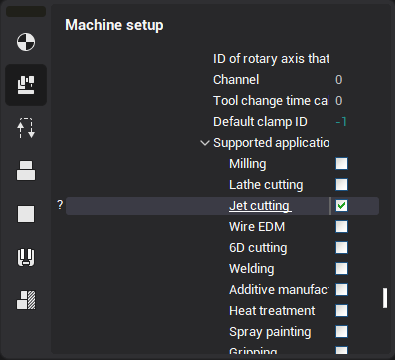
Task: Select the Welding label
Action: point(252,269)
